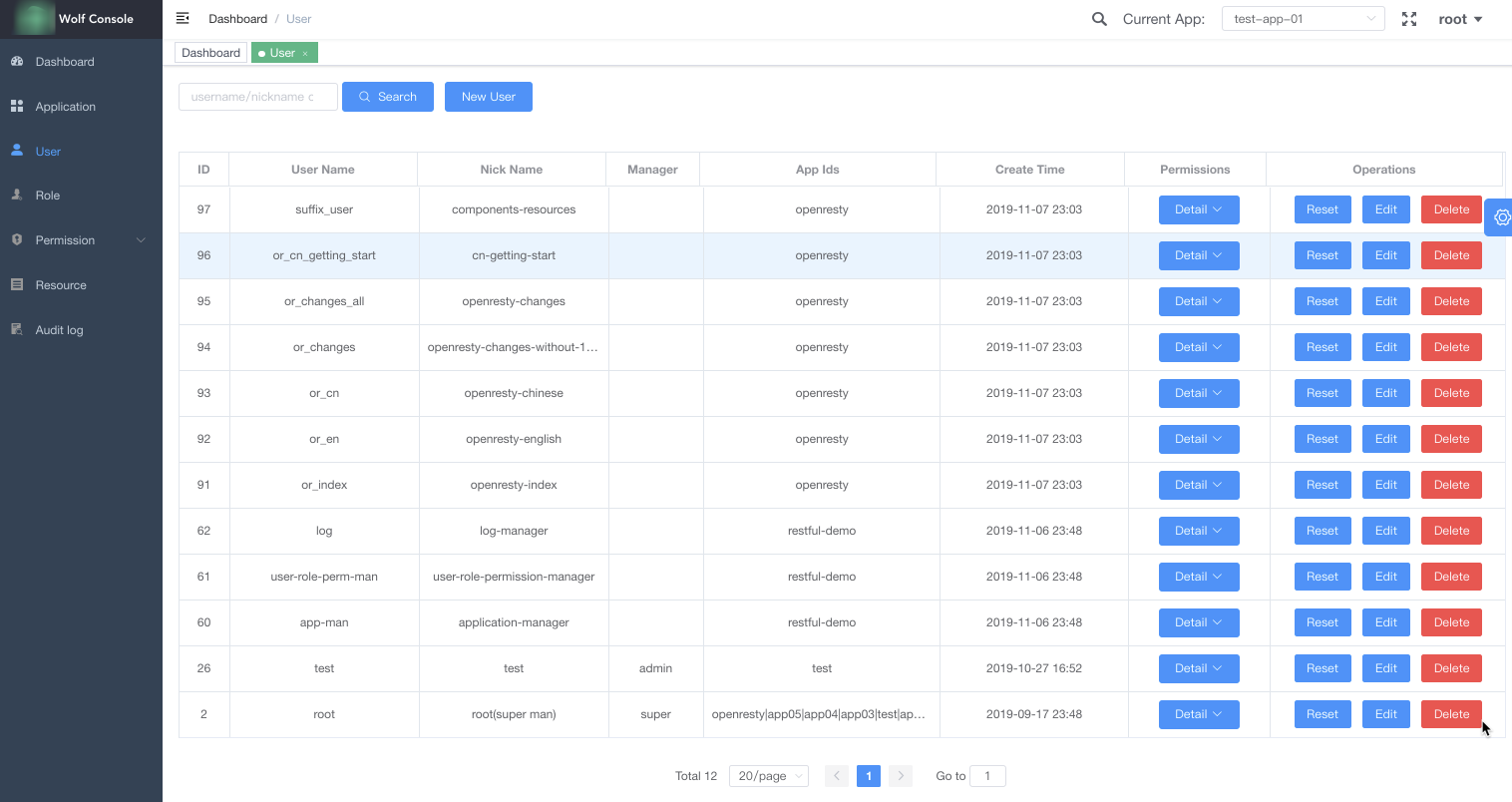
Task: Open the Dashboard section in the sidebar
Action: tap(65, 61)
